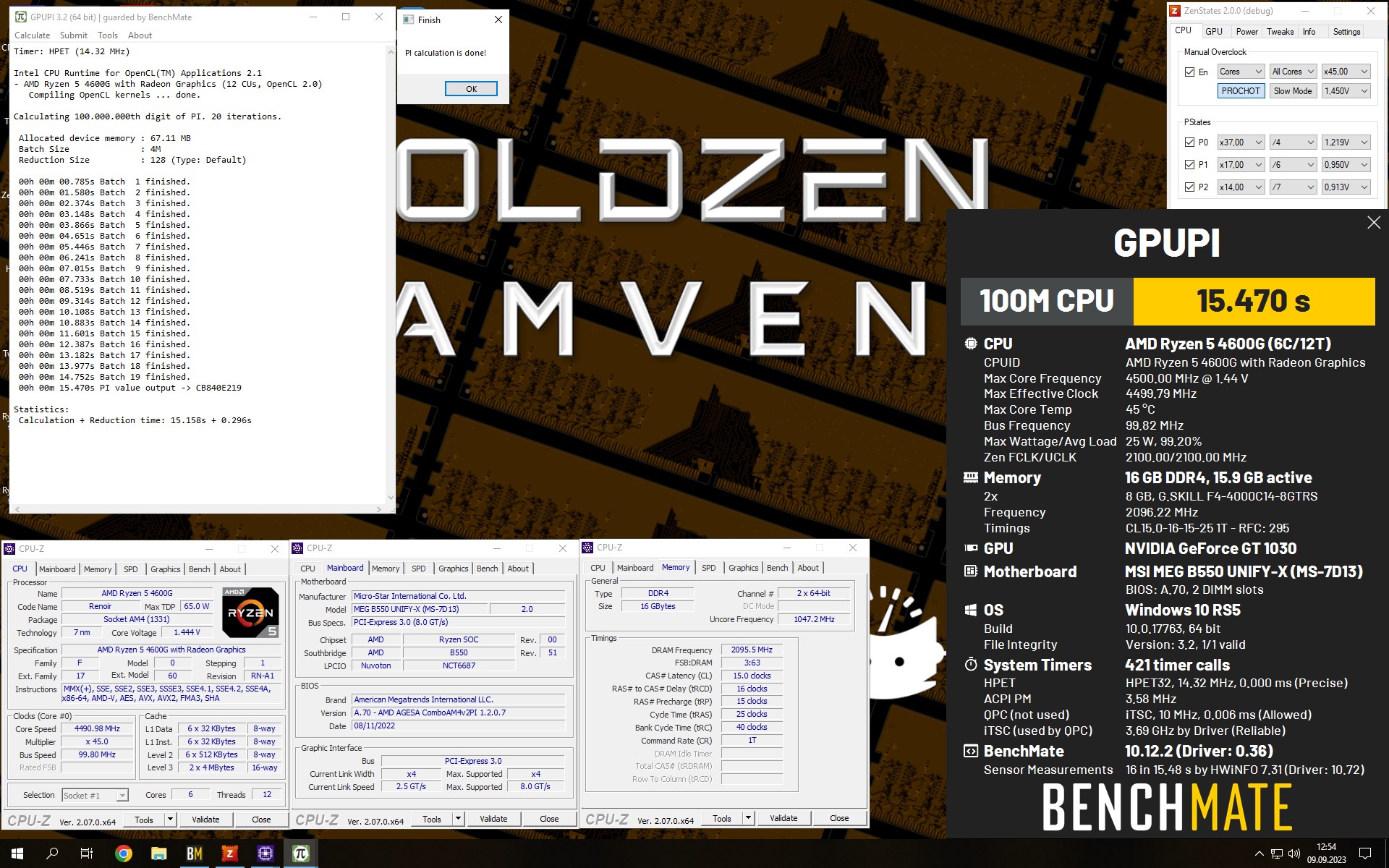Click the GPUPI output horizontal scrollbar

pyautogui.click(x=200, y=509)
